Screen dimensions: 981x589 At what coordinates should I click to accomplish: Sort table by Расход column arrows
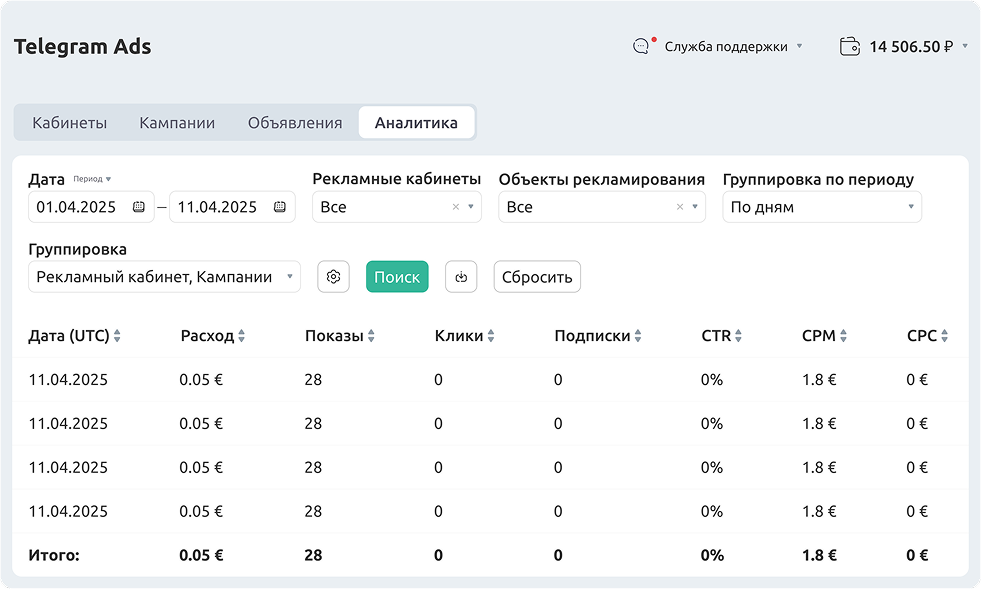click(242, 336)
